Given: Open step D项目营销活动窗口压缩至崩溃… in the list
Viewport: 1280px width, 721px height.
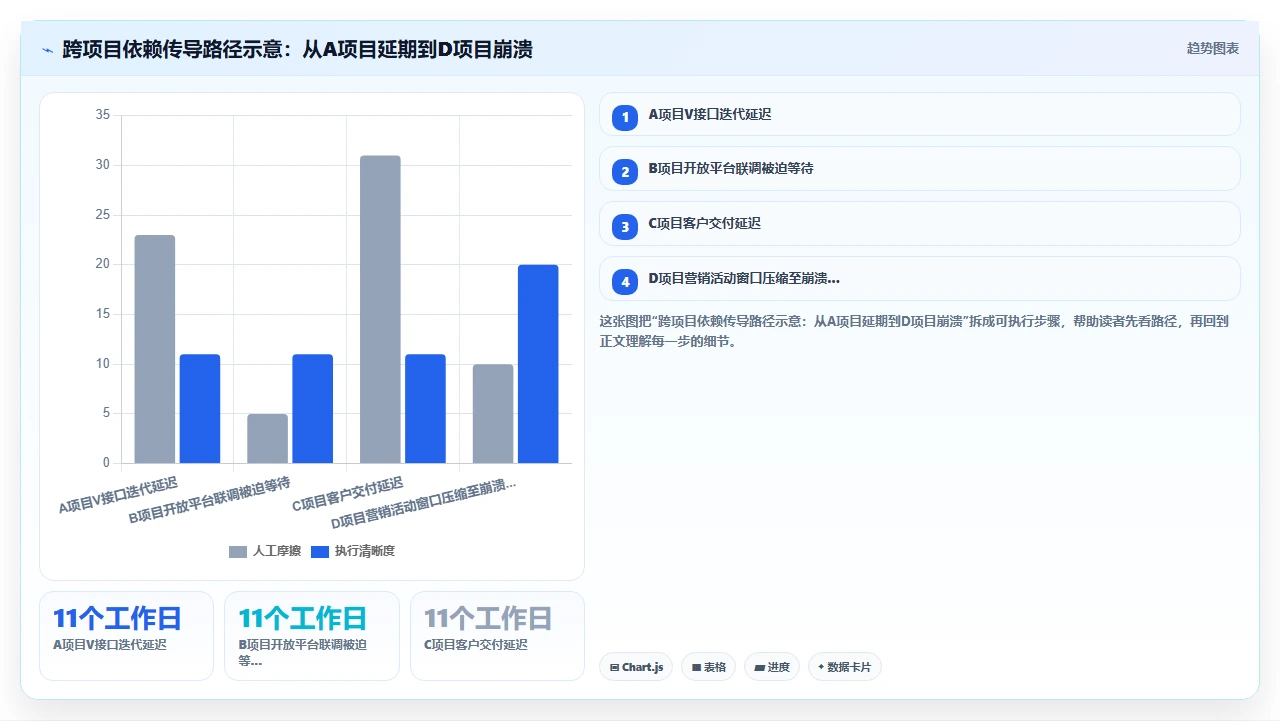Looking at the screenshot, I should 919,279.
